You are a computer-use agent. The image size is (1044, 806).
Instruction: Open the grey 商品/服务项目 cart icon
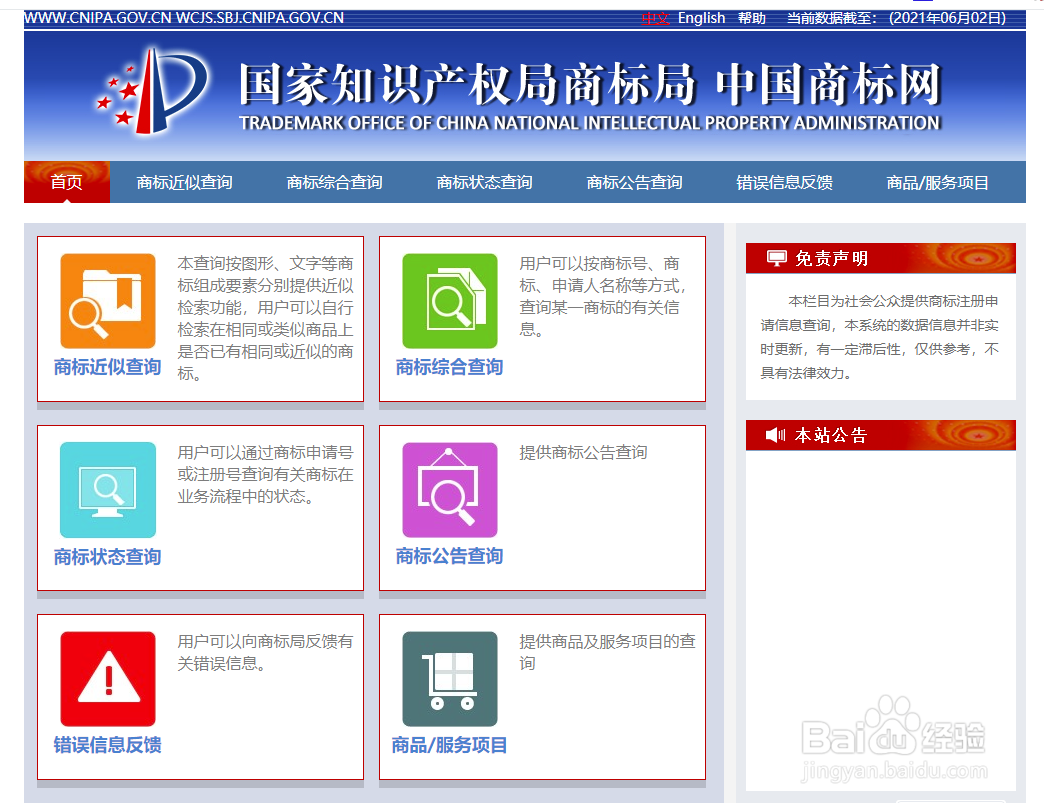point(450,679)
